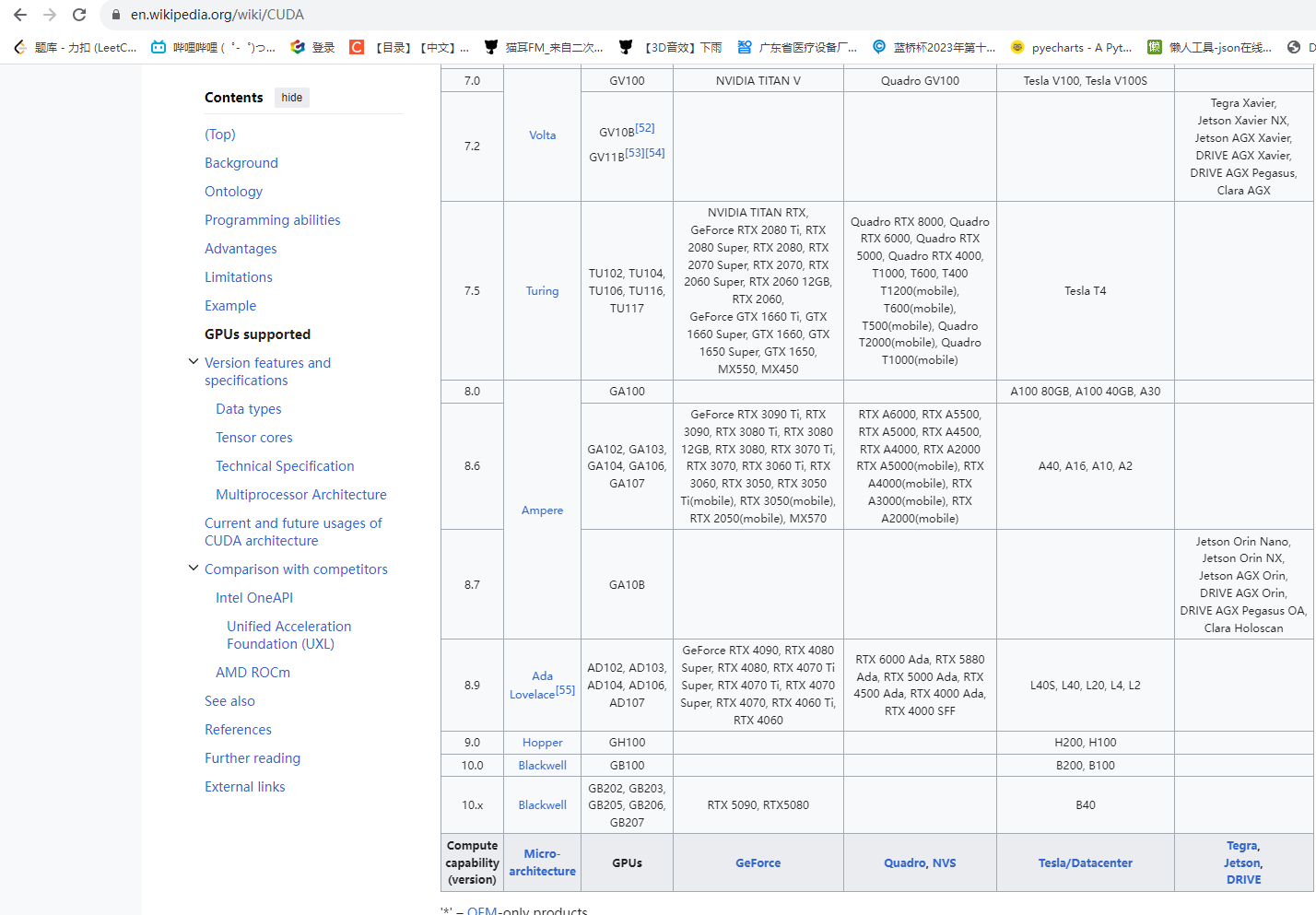Open DRIVE link in table footer
This screenshot has height=915, width=1316.
pos(1243,880)
